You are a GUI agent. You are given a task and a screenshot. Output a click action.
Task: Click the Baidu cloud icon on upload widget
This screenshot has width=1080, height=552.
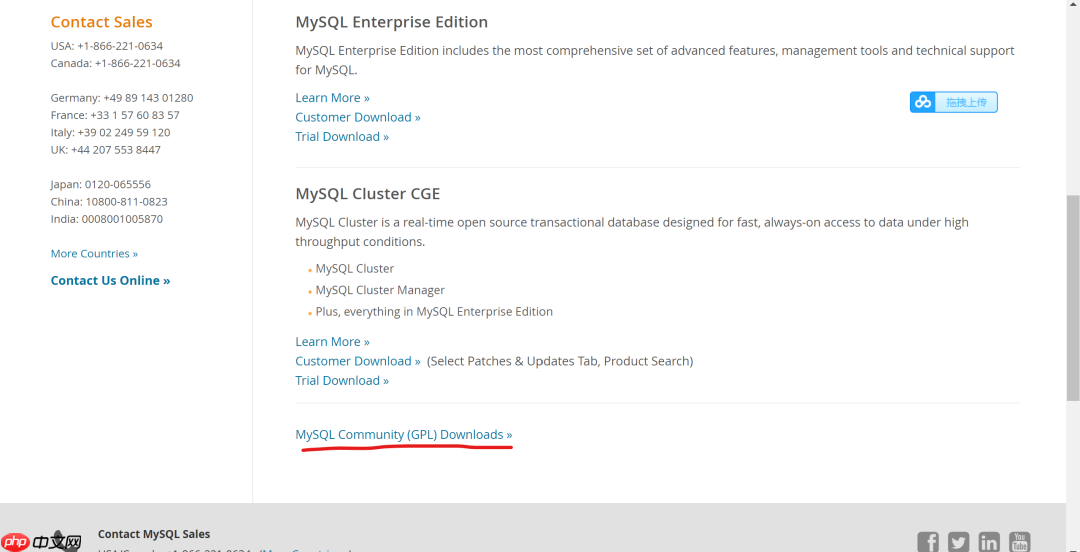923,102
